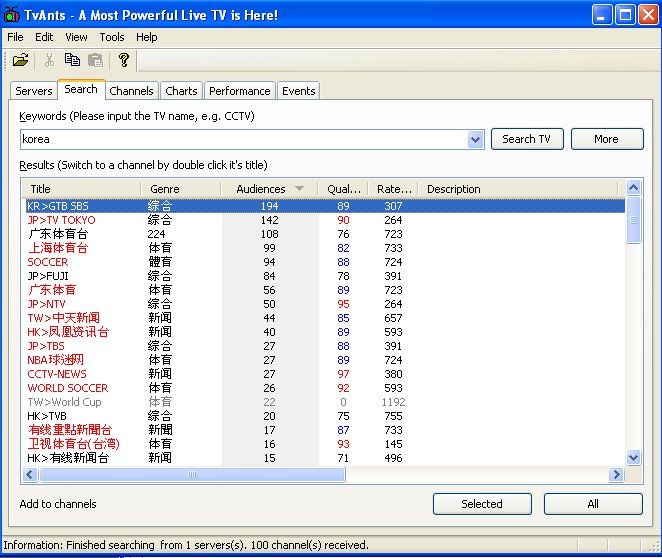Select the HK>凤凰资讯台 channel row
662x558 pixels.
tap(325, 332)
